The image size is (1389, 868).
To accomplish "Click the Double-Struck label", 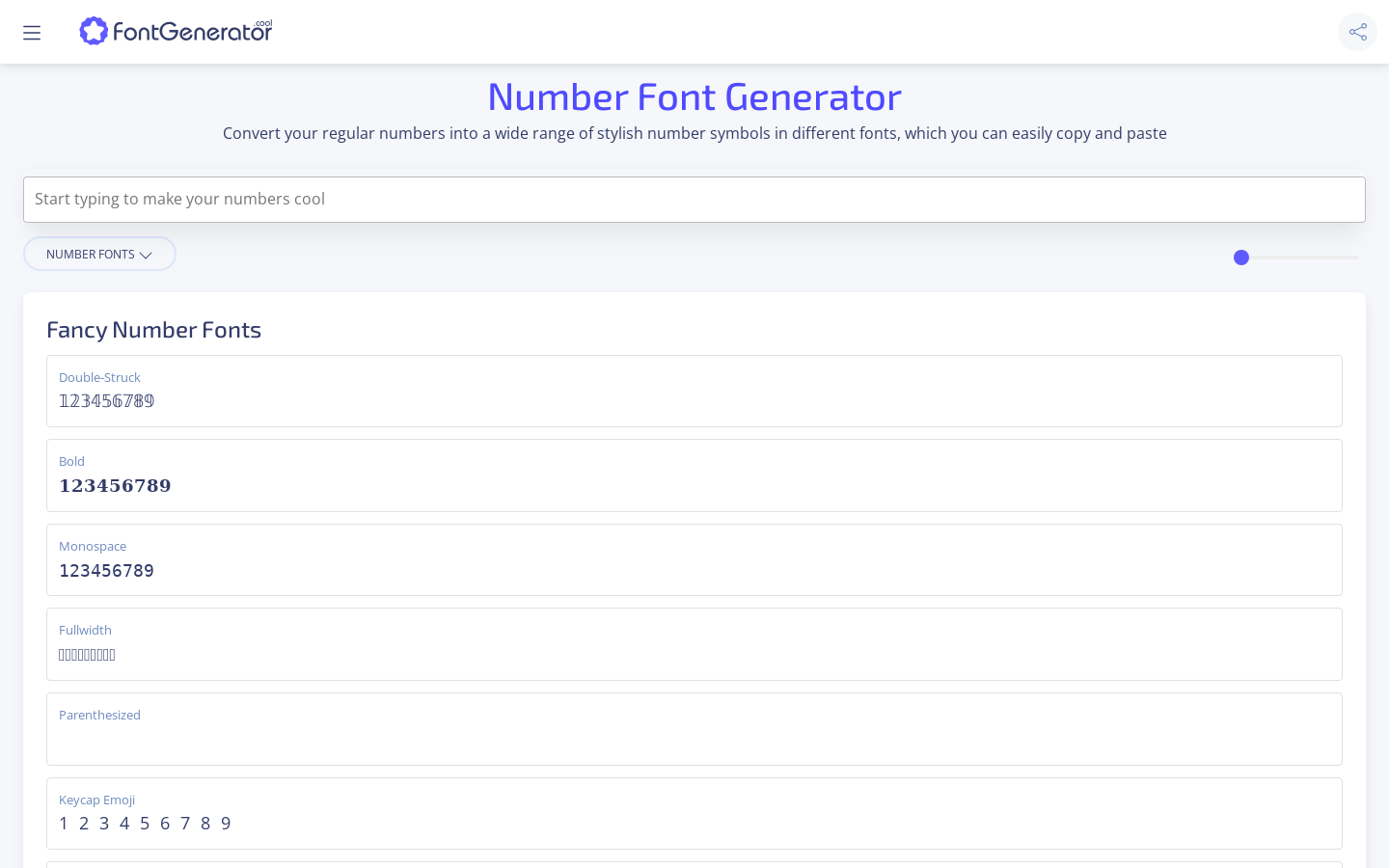I will [99, 377].
